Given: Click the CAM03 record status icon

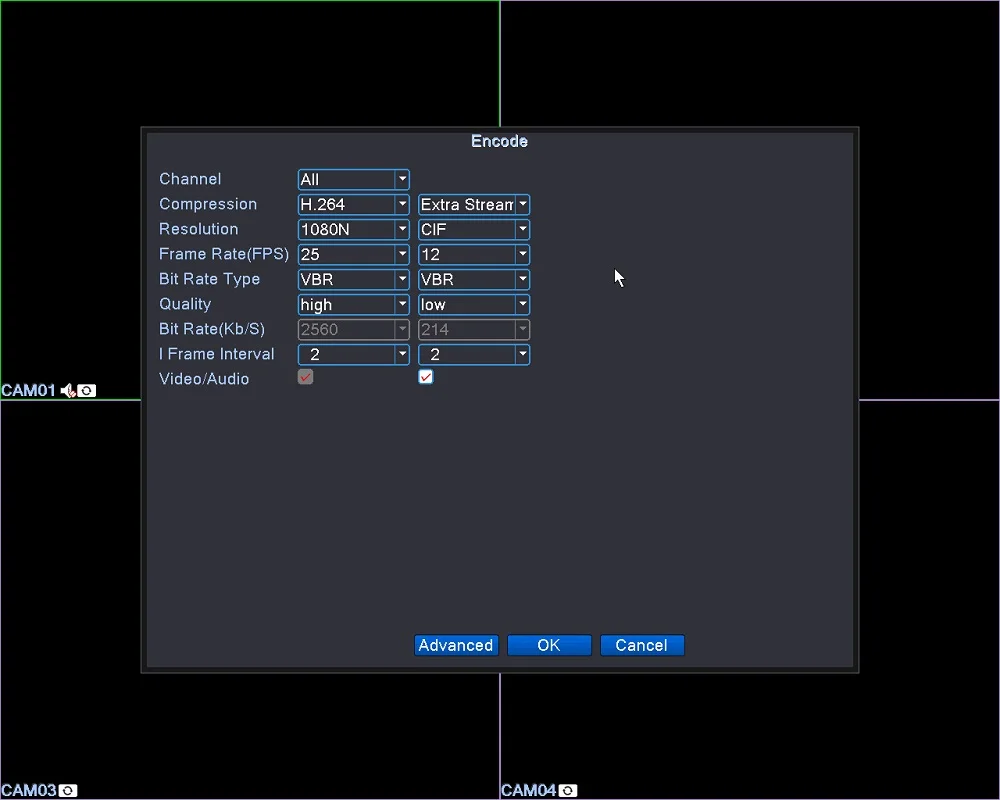Looking at the screenshot, I should pos(68,790).
